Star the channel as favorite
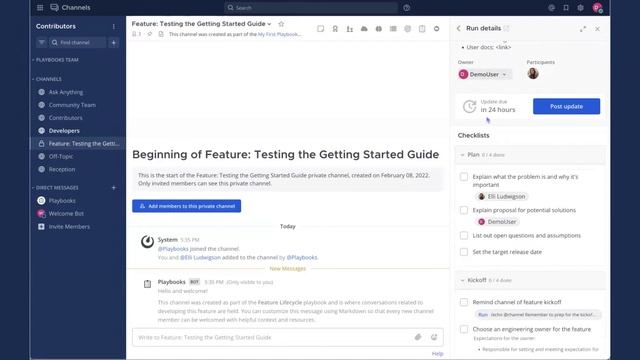This screenshot has height=360, width=640. point(281,24)
